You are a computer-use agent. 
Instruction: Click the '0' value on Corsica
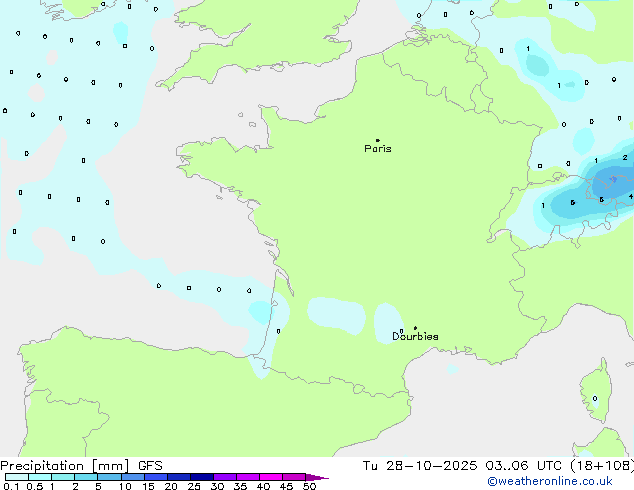595,399
